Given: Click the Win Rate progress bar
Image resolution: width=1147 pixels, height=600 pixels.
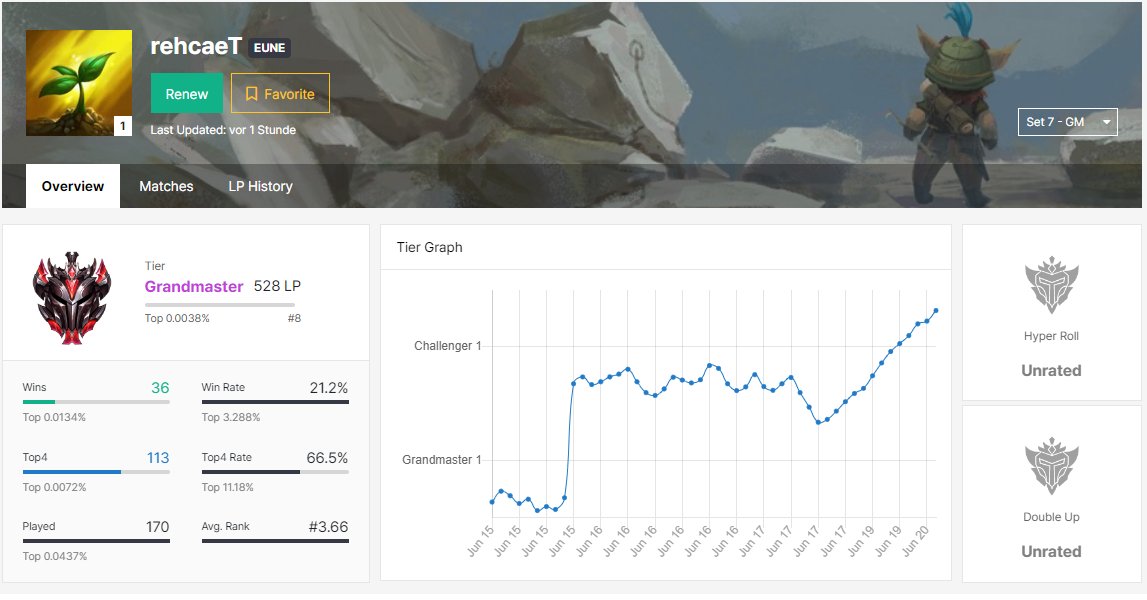Looking at the screenshot, I should tap(275, 402).
